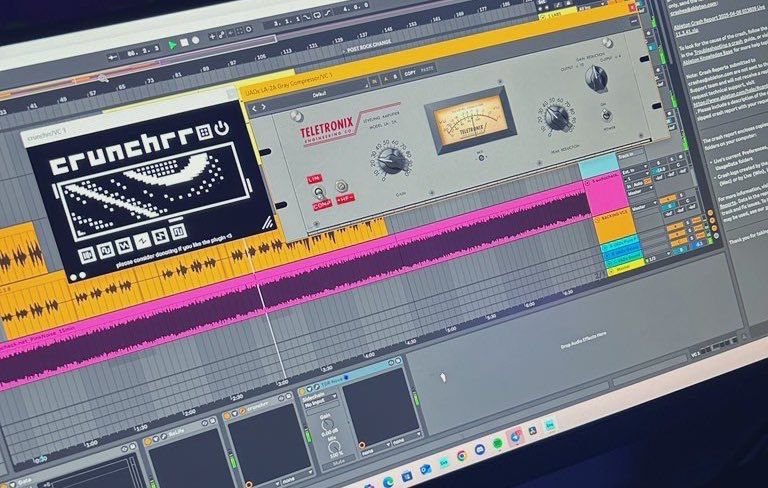Image resolution: width=768 pixels, height=488 pixels.
Task: Toggle the crunchrr device activator in the device chain
Action: pos(227,415)
